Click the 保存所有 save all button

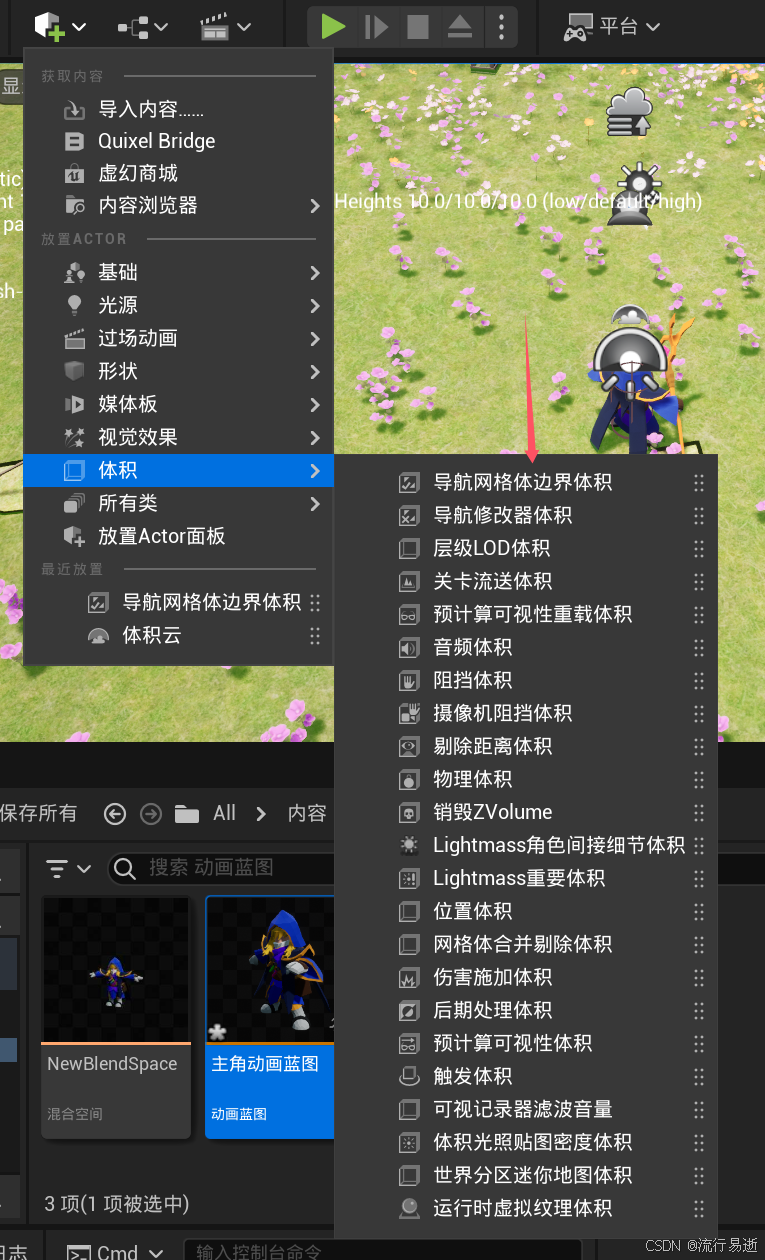pos(38,813)
